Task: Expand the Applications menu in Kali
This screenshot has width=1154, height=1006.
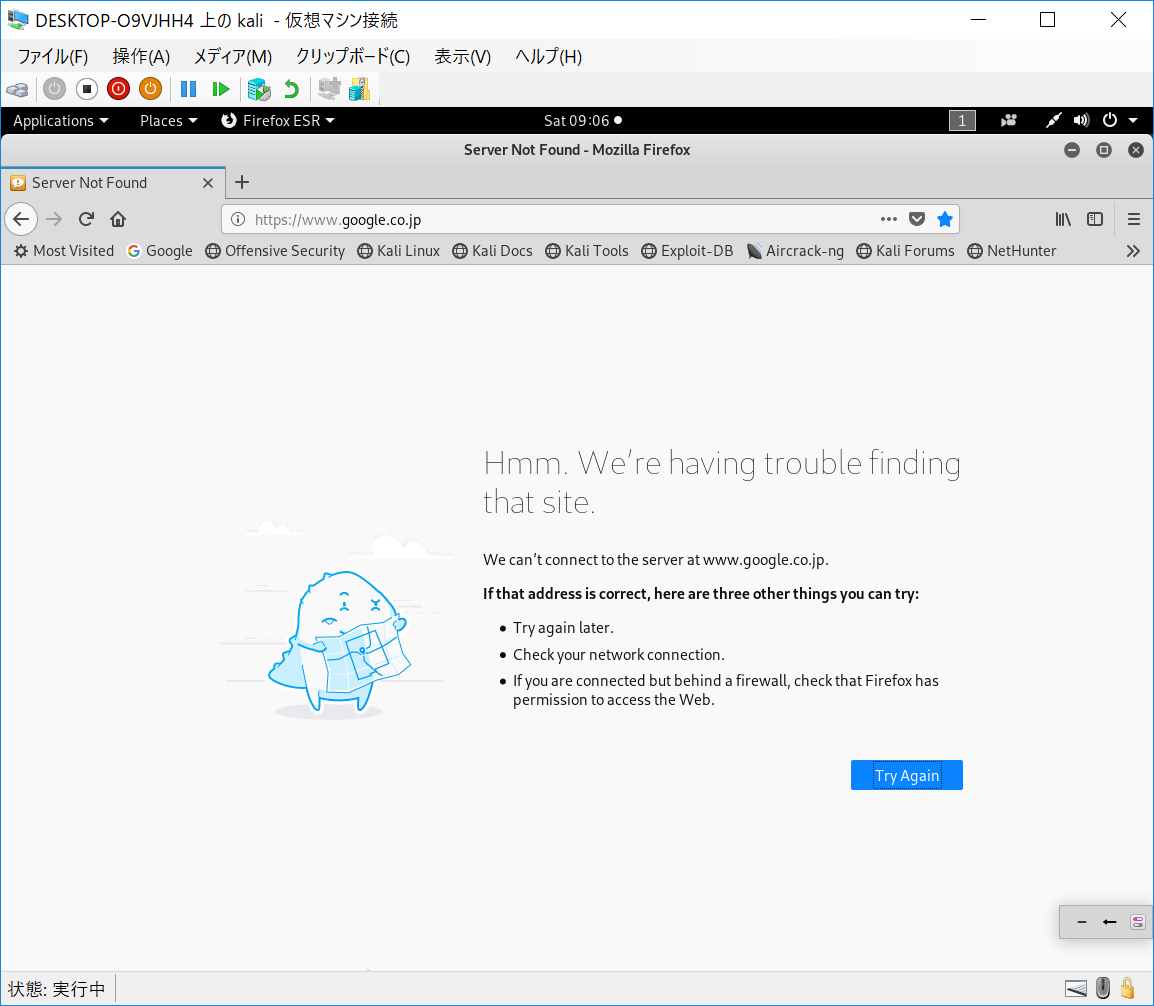Action: [x=60, y=121]
